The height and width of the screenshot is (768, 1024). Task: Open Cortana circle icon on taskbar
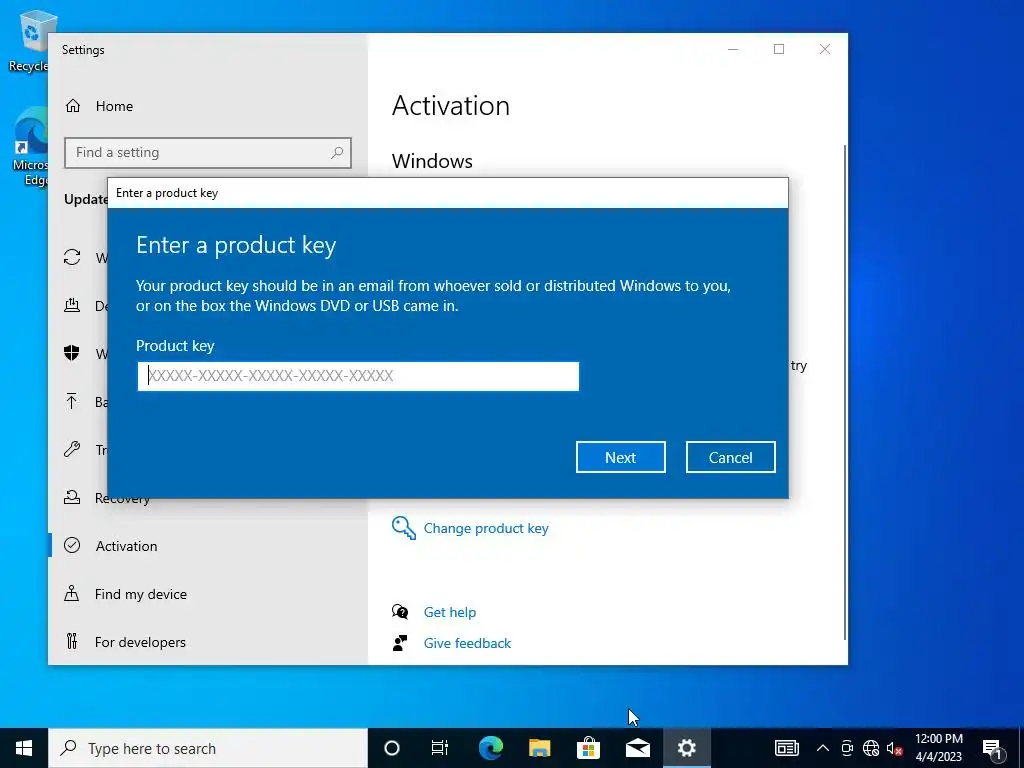(392, 748)
